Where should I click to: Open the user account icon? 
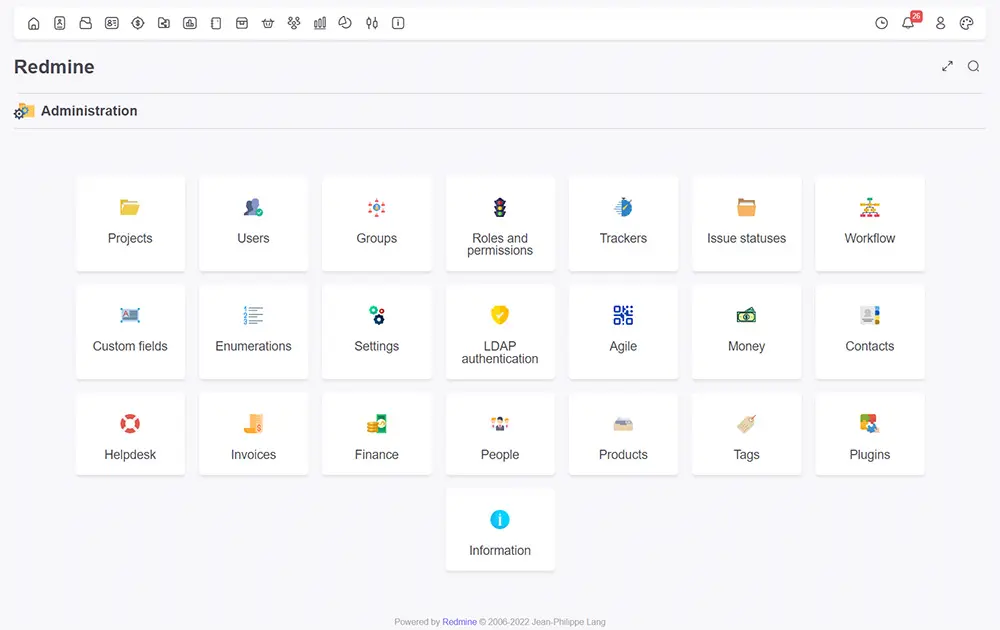[x=940, y=24]
